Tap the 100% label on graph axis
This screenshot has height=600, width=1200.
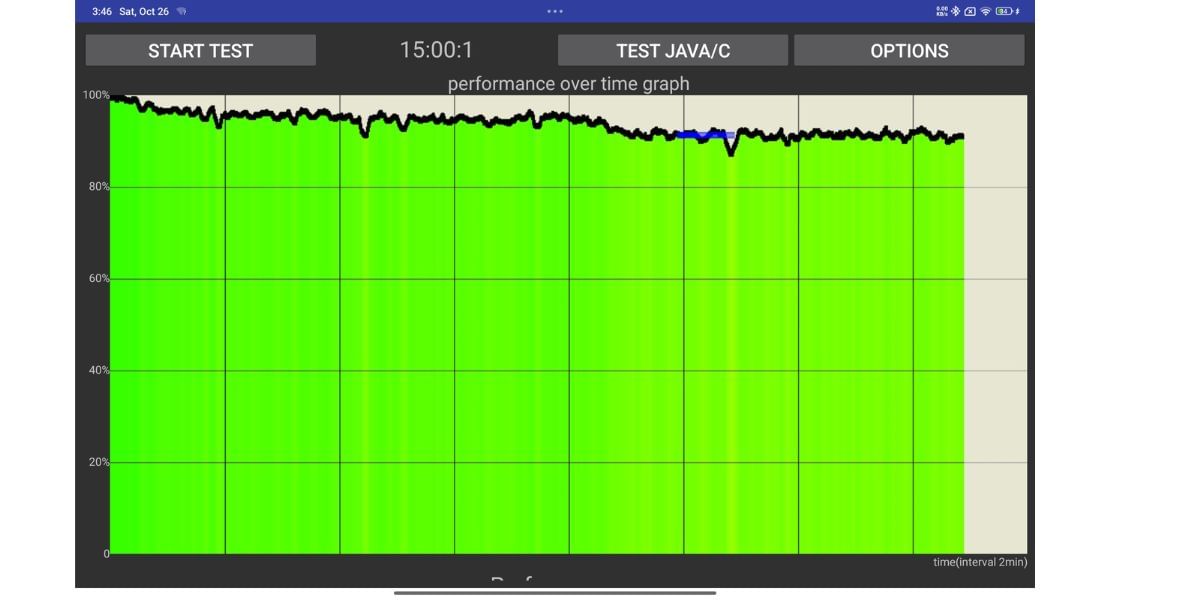(96, 95)
